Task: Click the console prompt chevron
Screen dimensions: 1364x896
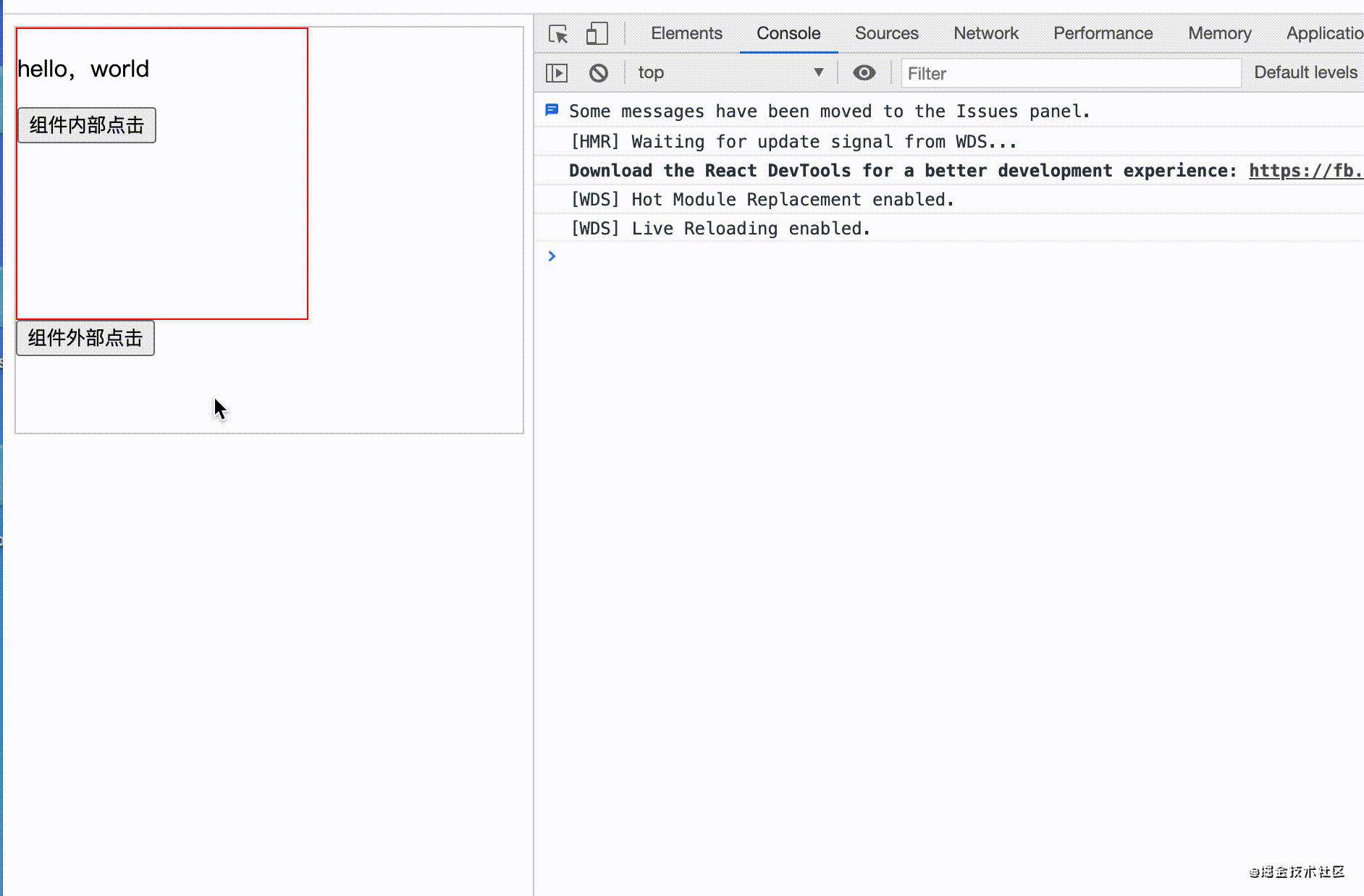Action: 552,256
